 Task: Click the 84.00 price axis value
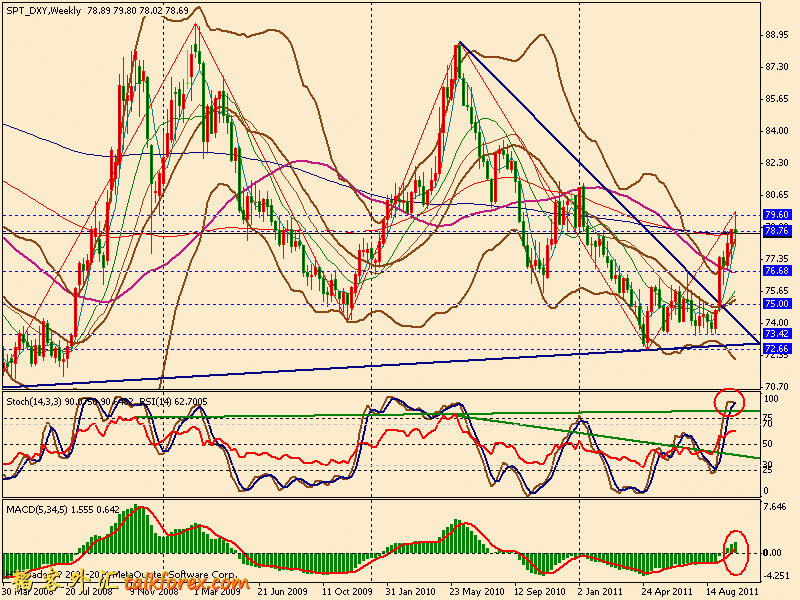[x=777, y=131]
